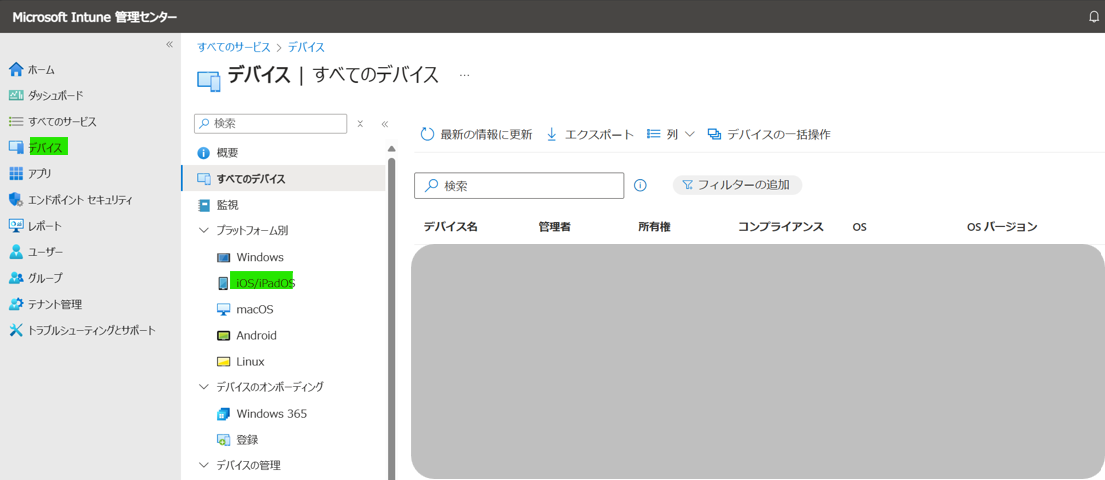Click the トラブルシューティングとサポート wrench icon
The width and height of the screenshot is (1105, 480).
[x=16, y=330]
